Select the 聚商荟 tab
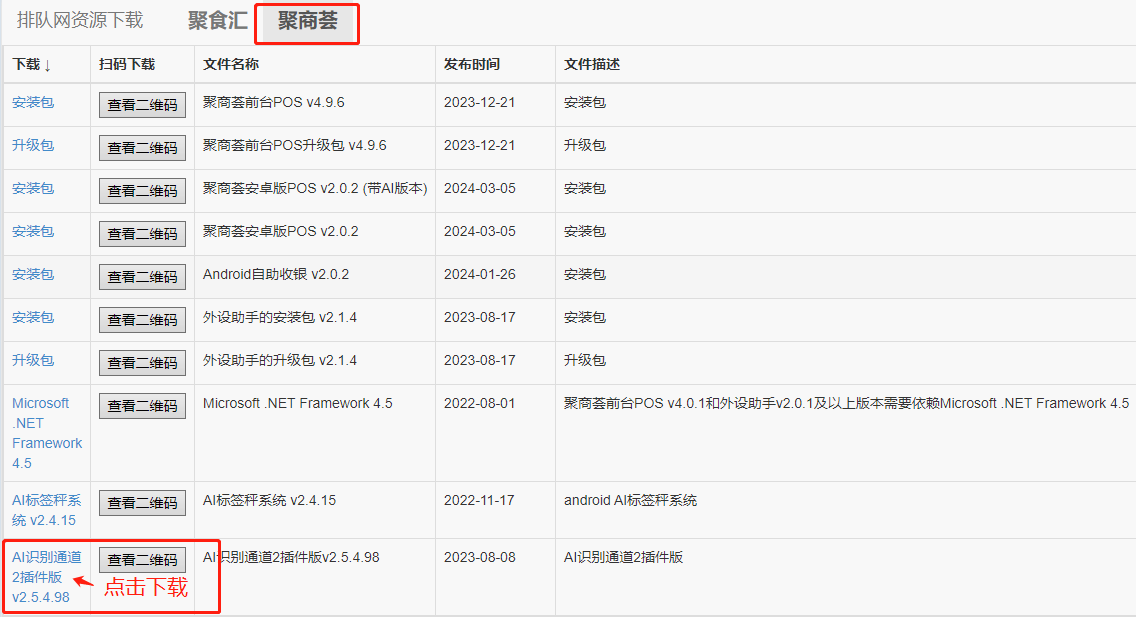Viewport: 1136px width, 617px height. tap(307, 20)
